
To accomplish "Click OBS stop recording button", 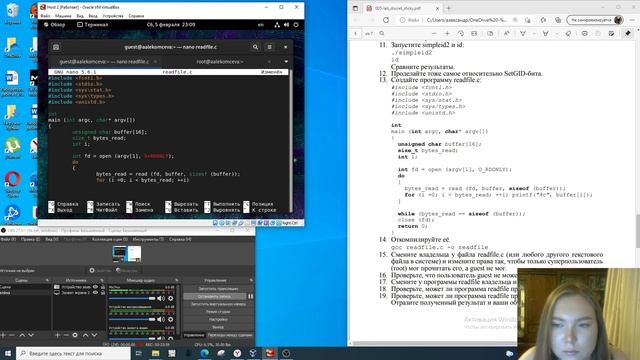I will [x=214, y=296].
